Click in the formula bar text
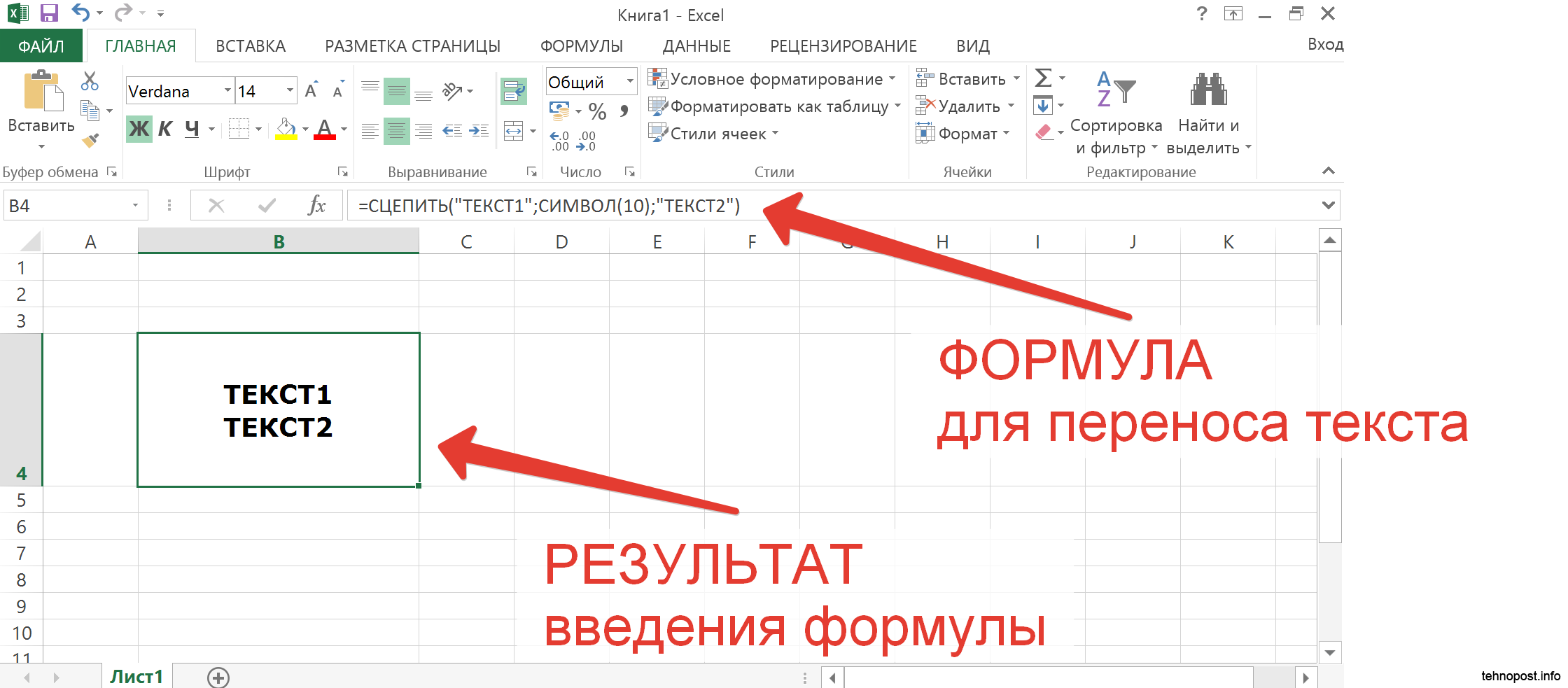The width and height of the screenshot is (1568, 688). pyautogui.click(x=549, y=206)
